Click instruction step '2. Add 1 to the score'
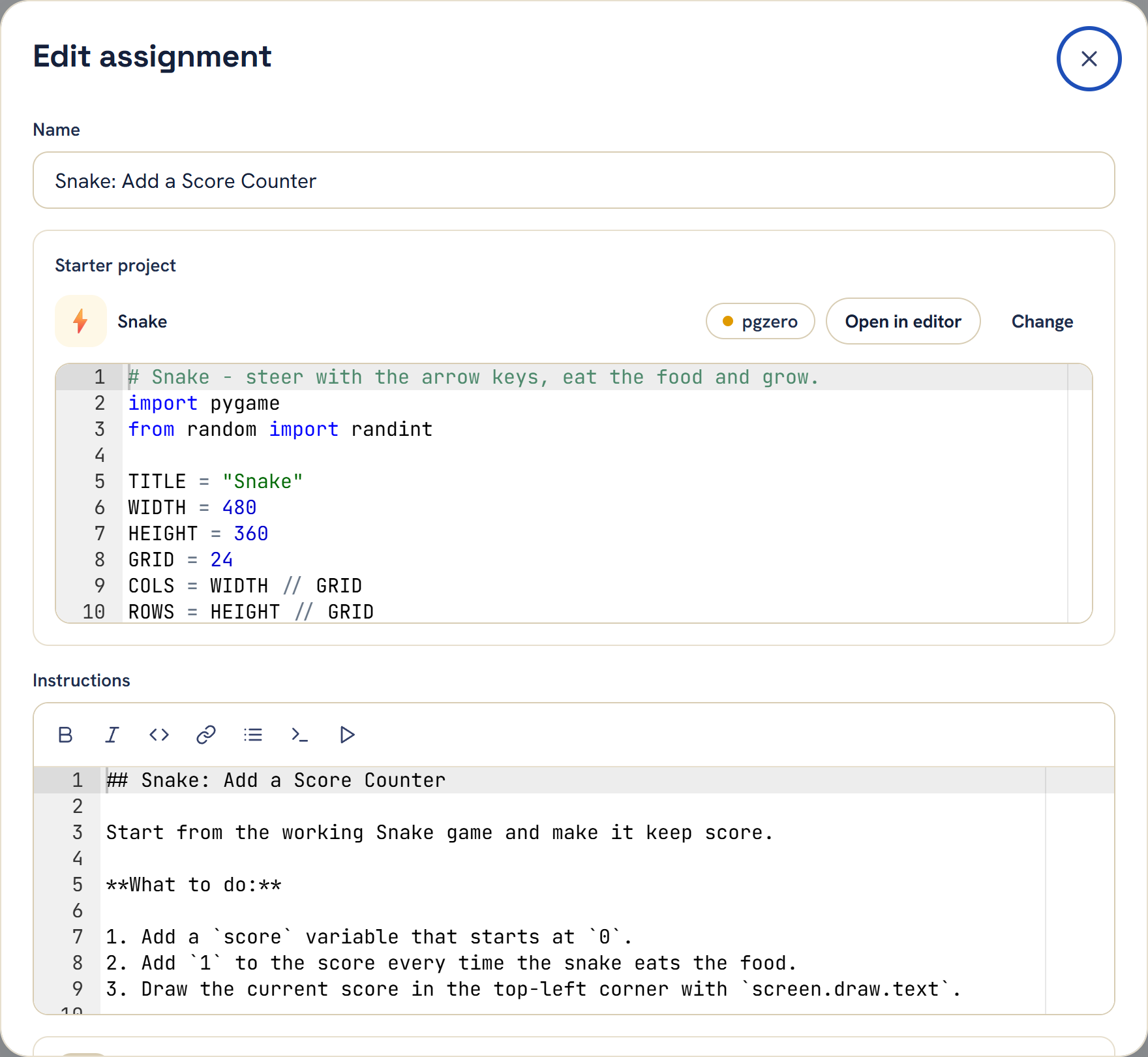1148x1057 pixels. click(x=451, y=963)
